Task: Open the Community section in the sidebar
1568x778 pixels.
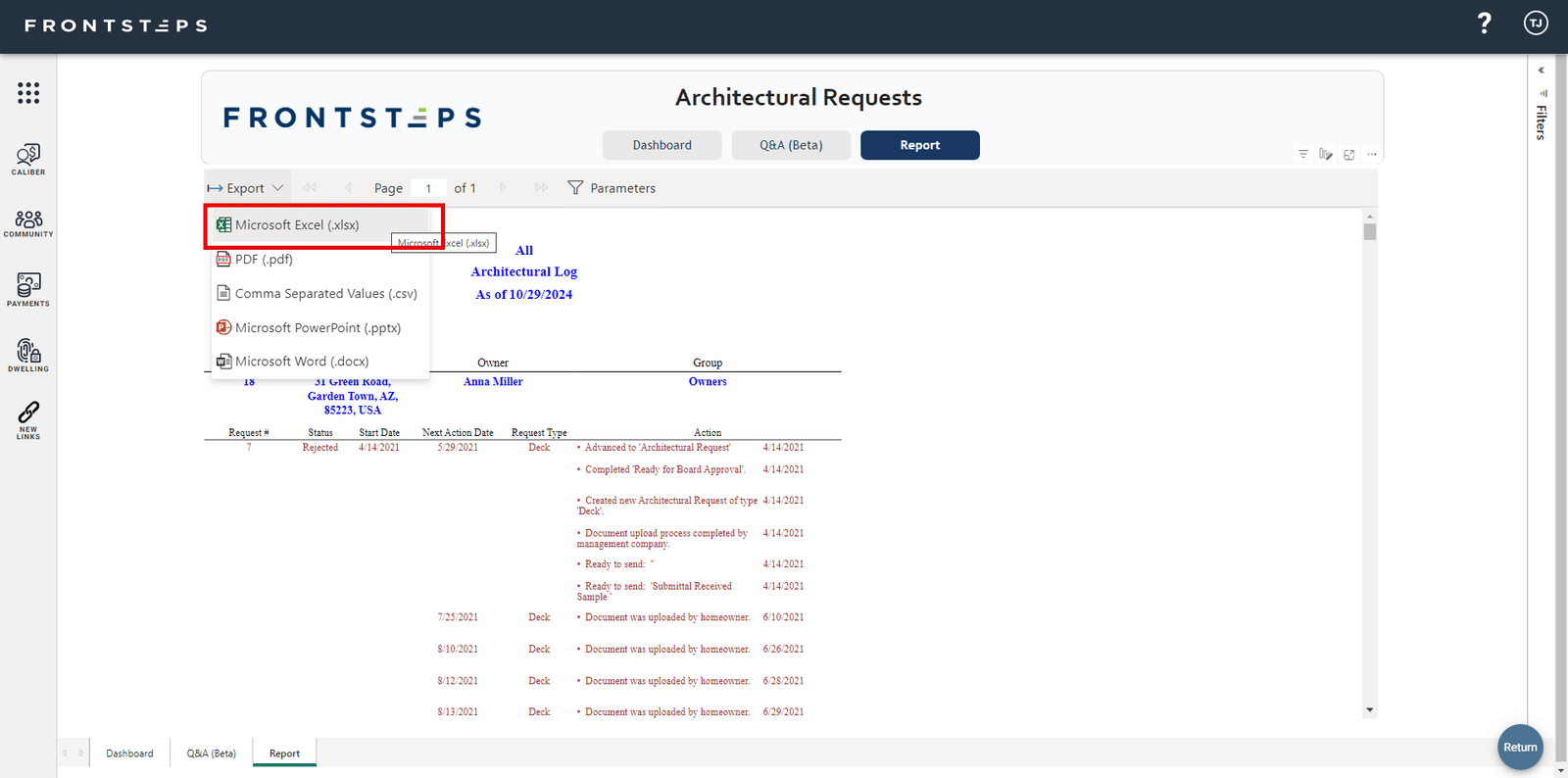Action: tap(28, 223)
